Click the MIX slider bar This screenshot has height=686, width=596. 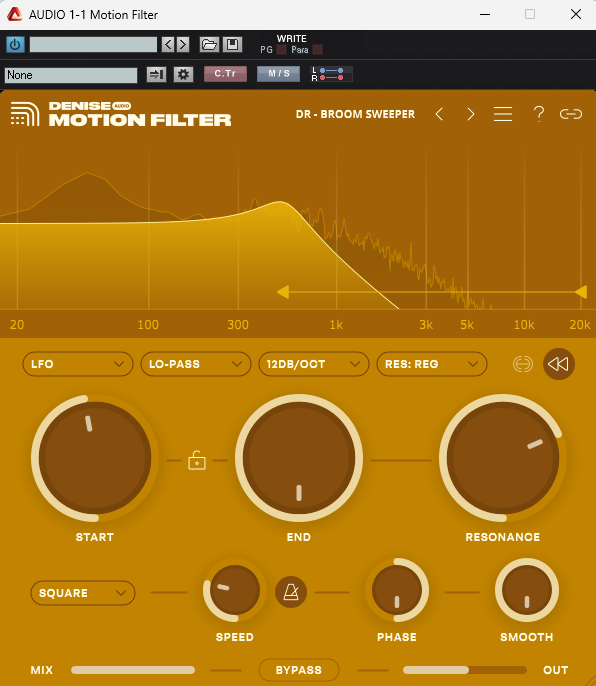coord(133,670)
